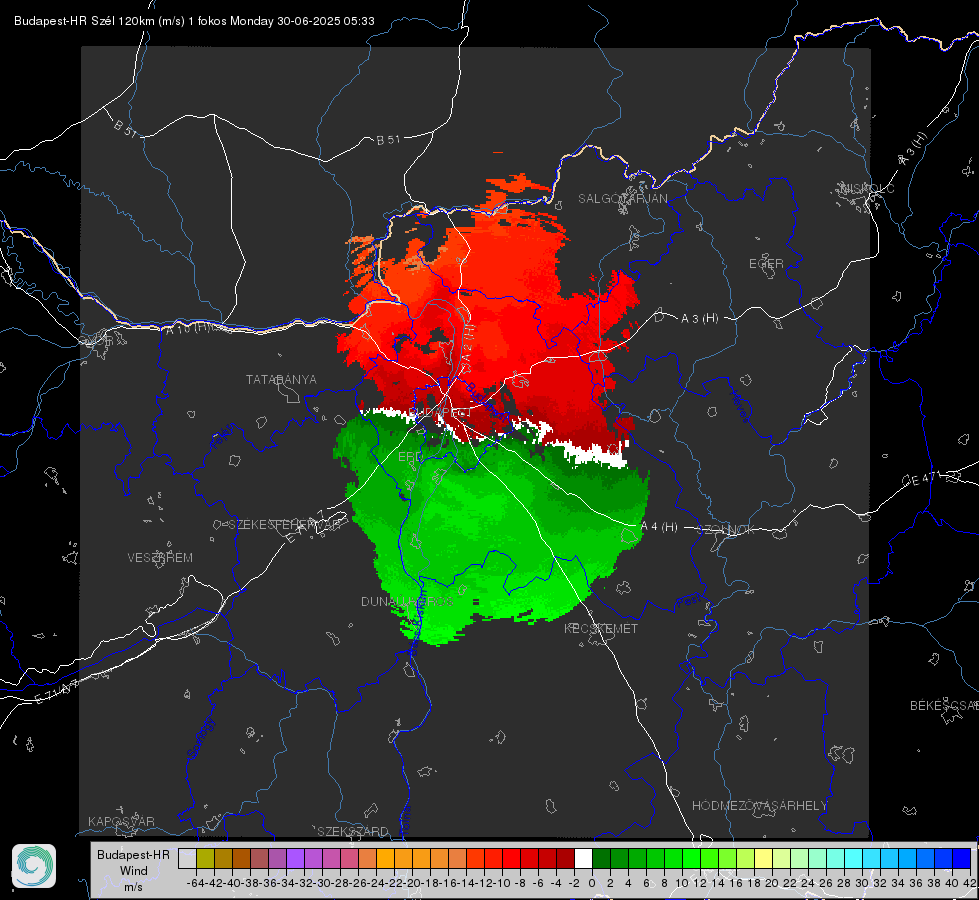Screen dimensions: 979x900
Task: Click the DUNAÚJVÁROS city label
Action: (407, 601)
